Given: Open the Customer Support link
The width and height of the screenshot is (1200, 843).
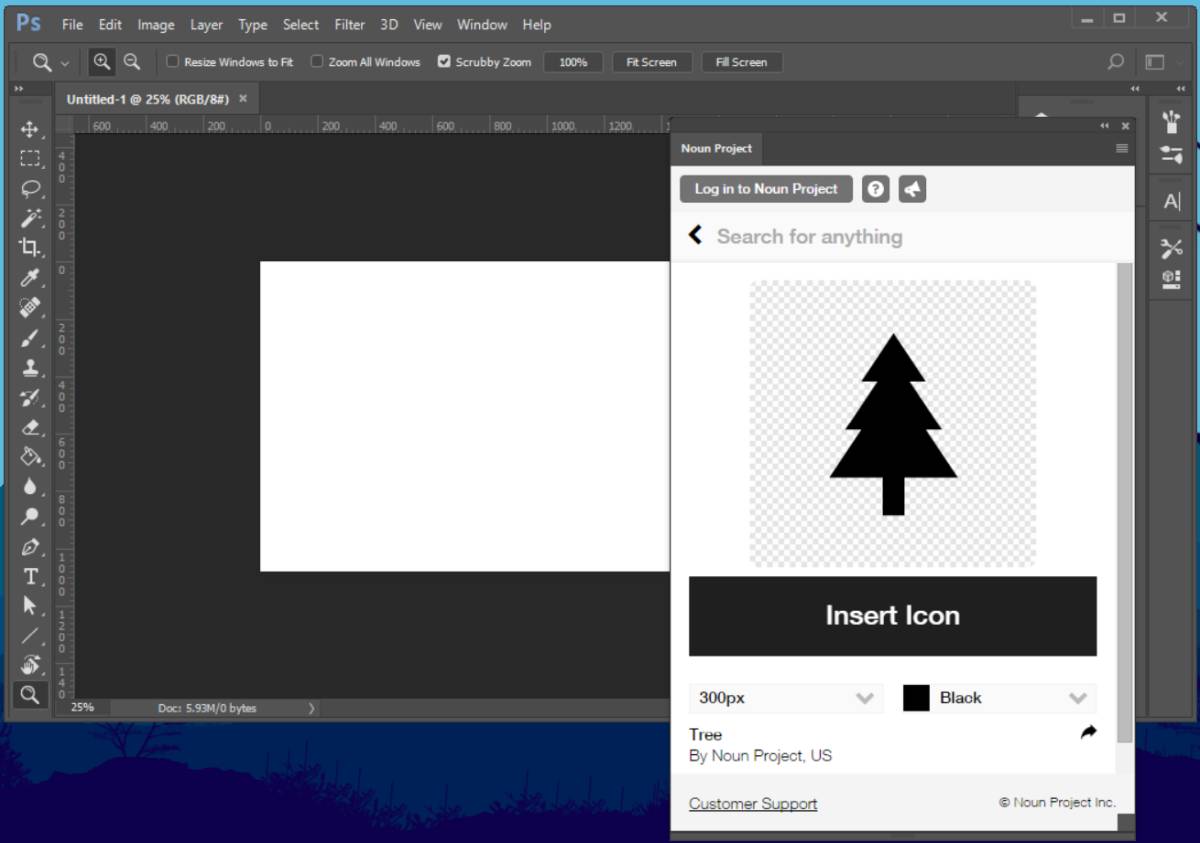Looking at the screenshot, I should coord(753,804).
